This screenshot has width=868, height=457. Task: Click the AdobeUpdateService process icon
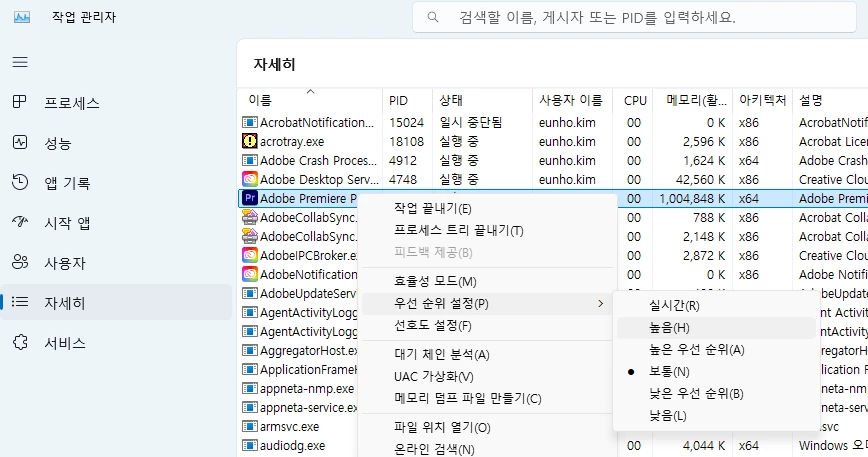click(x=250, y=293)
